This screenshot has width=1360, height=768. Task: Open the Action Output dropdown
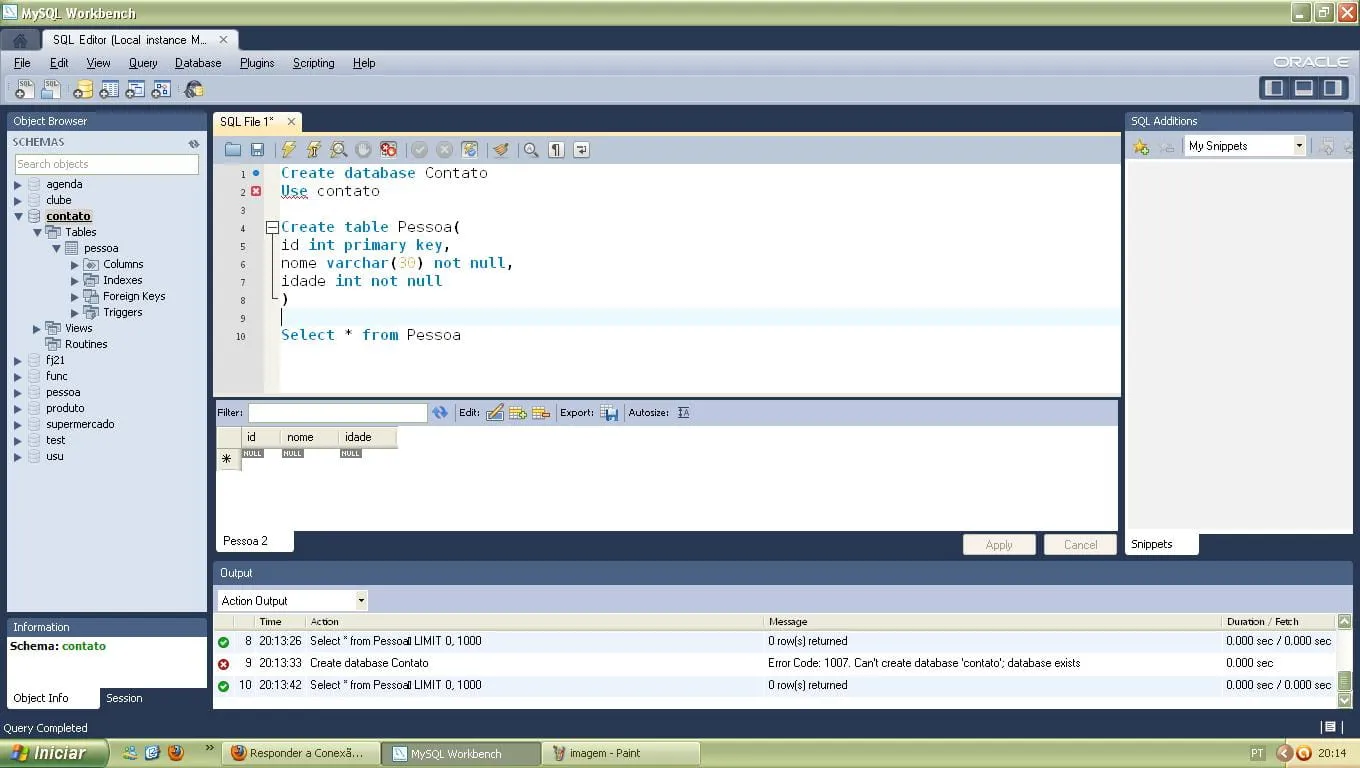pyautogui.click(x=361, y=601)
